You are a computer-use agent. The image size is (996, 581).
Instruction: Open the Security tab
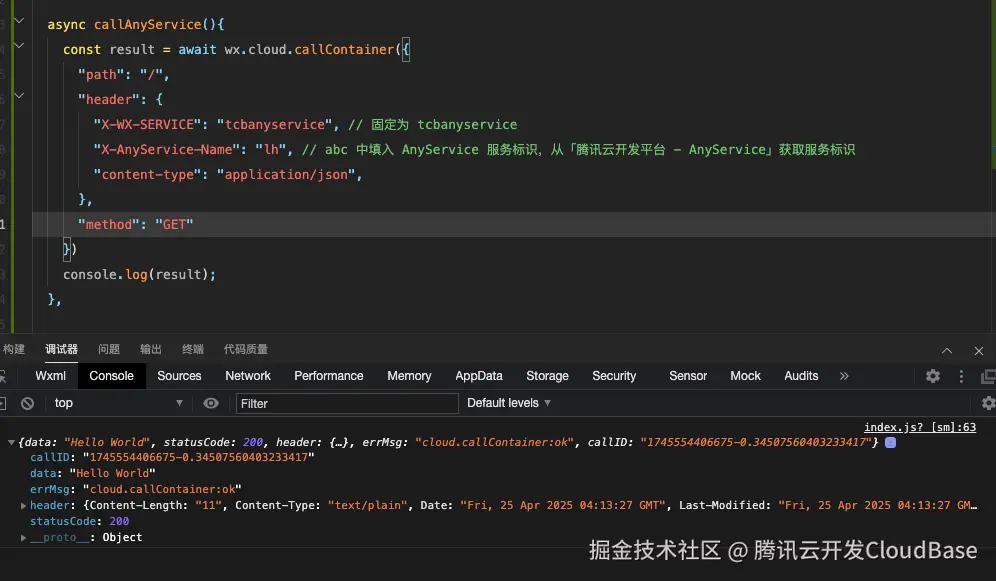tap(614, 376)
